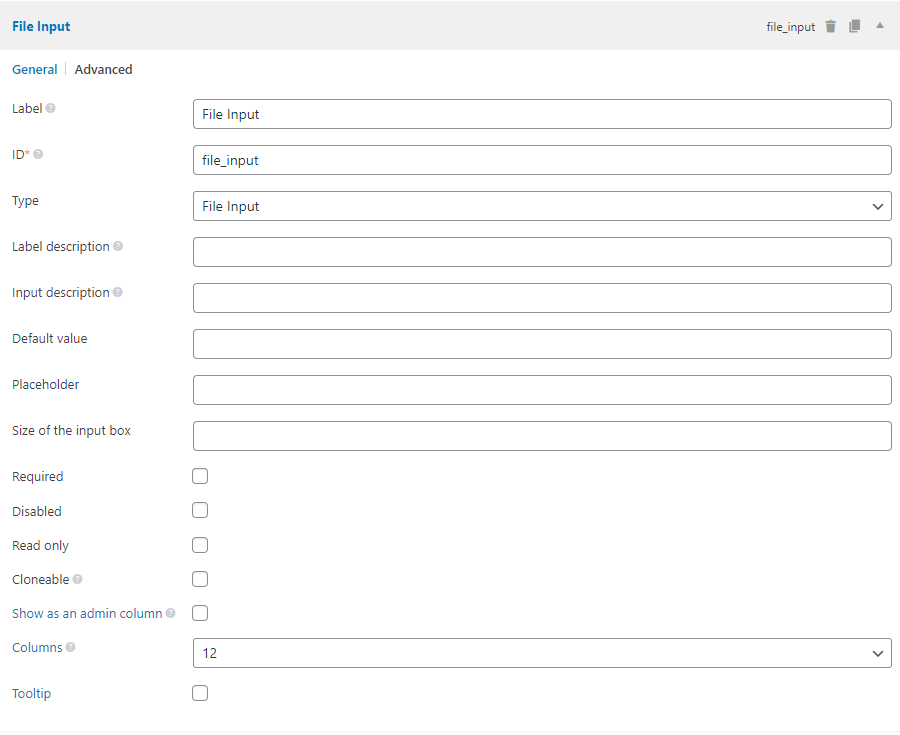
Task: Open the Type dropdown
Action: (541, 206)
